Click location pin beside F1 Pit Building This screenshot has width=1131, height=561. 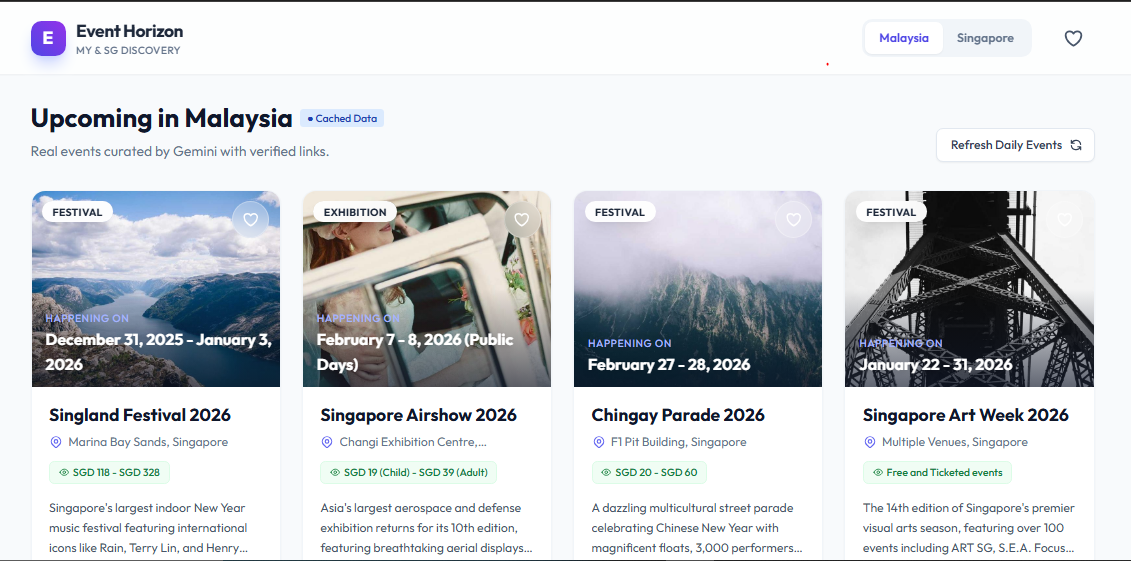pos(598,442)
